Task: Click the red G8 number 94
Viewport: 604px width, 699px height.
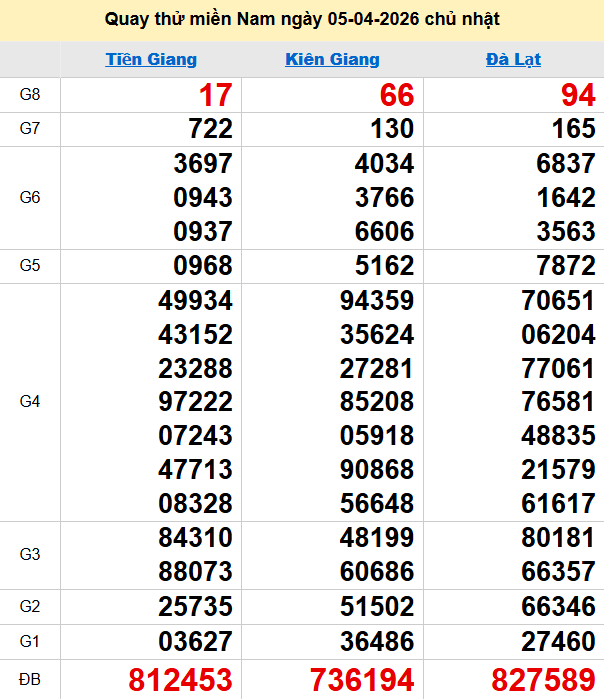Action: click(579, 95)
